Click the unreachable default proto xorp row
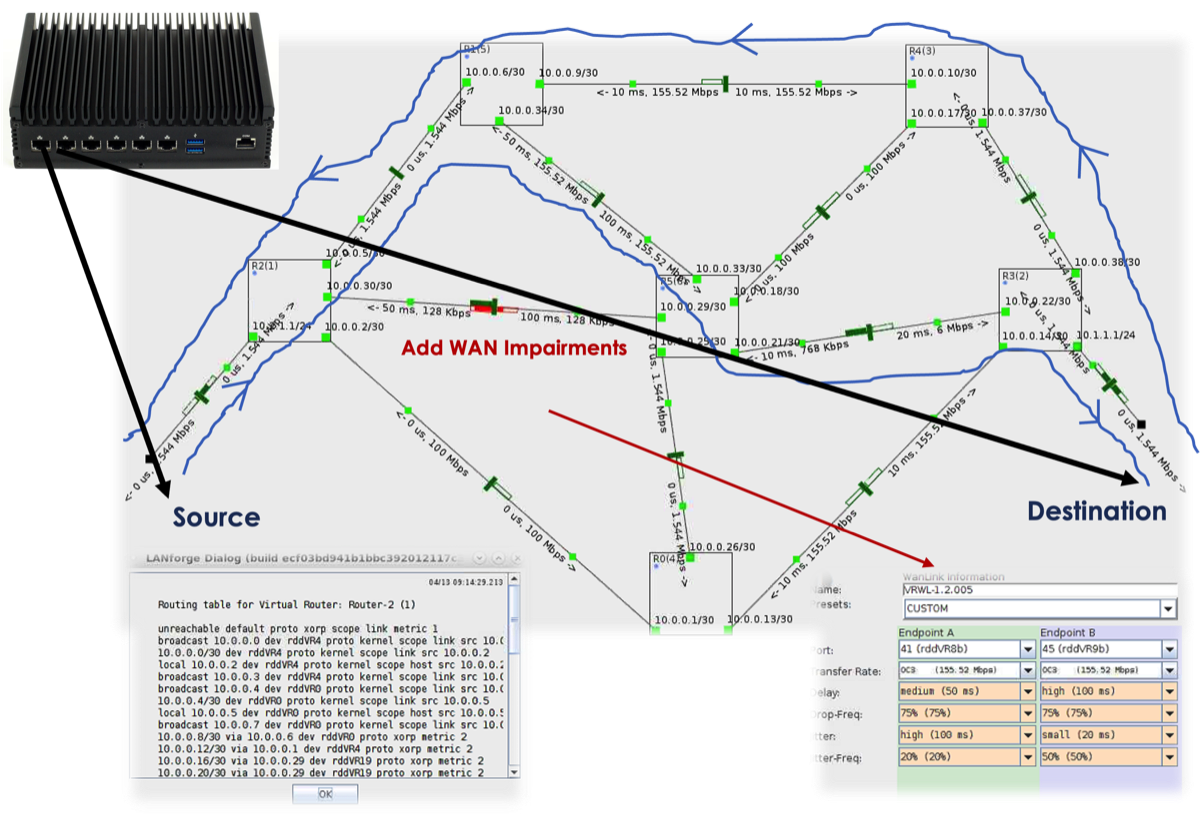1200x816 pixels. click(298, 627)
